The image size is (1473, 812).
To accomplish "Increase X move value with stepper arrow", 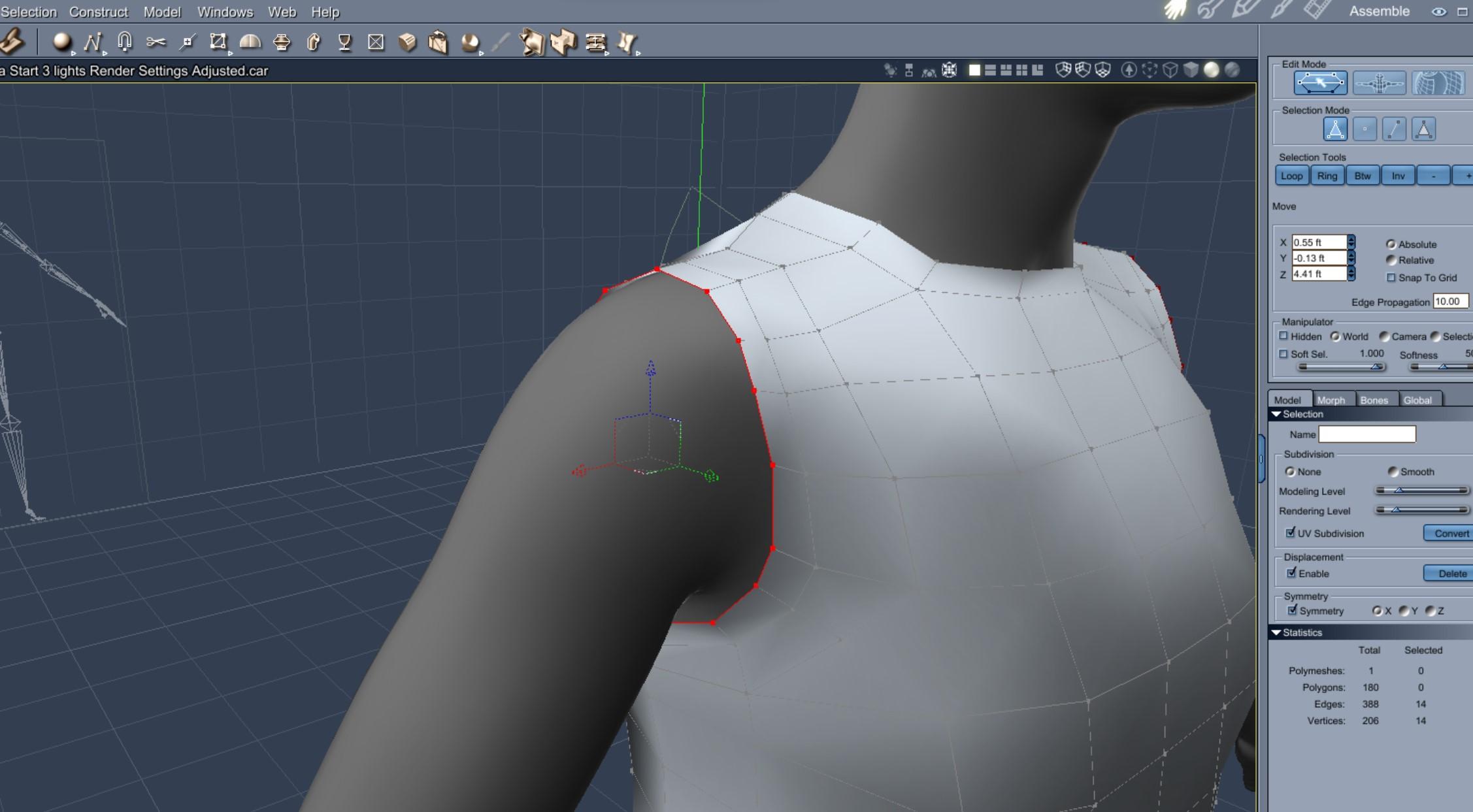I will tap(1351, 238).
